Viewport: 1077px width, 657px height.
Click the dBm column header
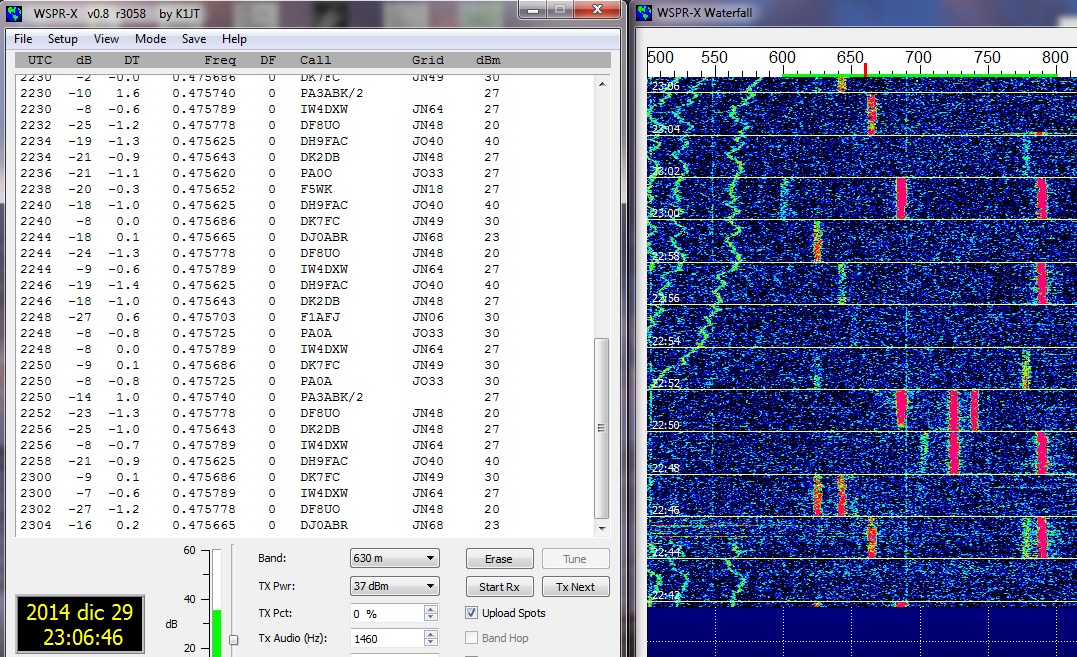(x=488, y=60)
